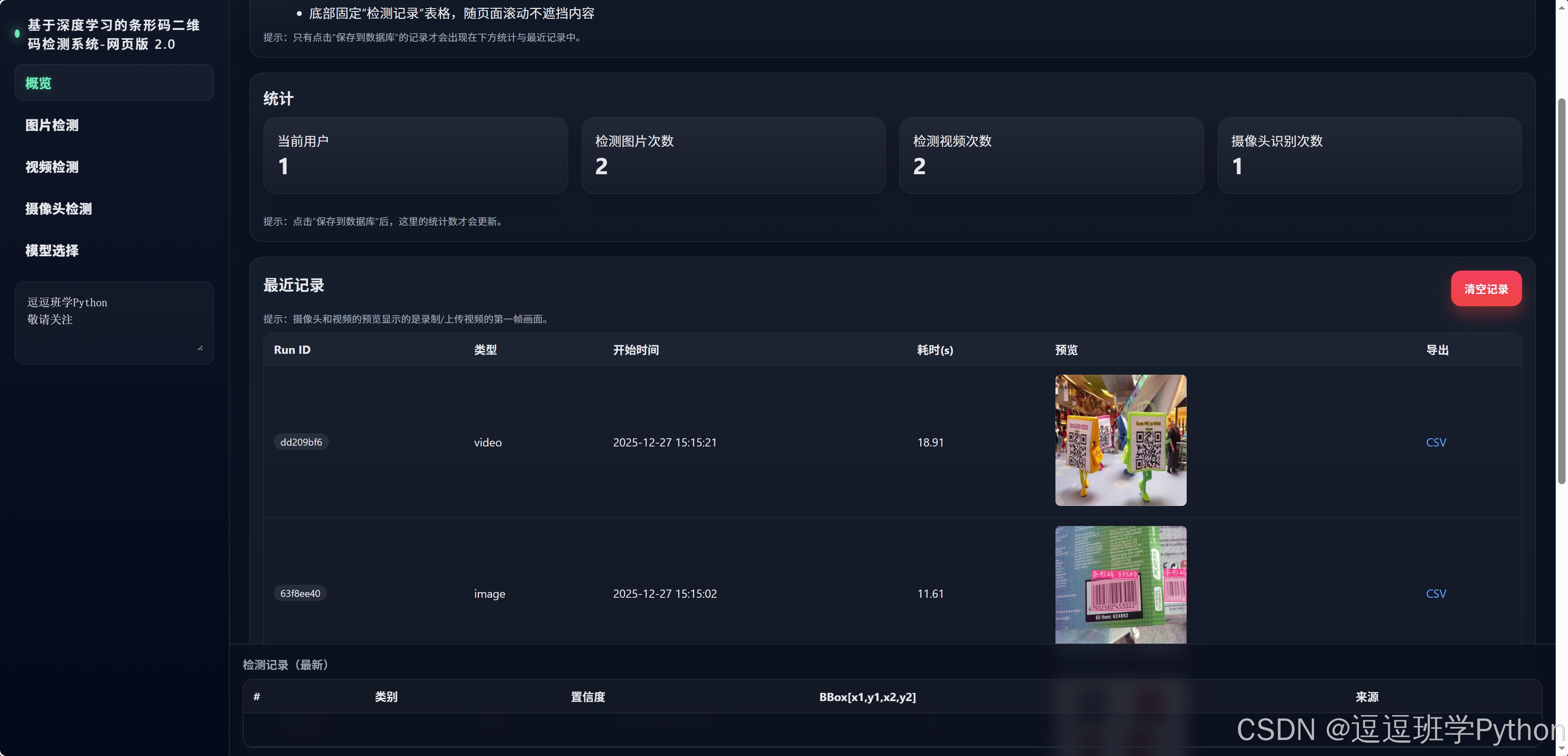Click the 2025-12-27 15:15:21 start time
This screenshot has height=756, width=1568.
pos(665,442)
